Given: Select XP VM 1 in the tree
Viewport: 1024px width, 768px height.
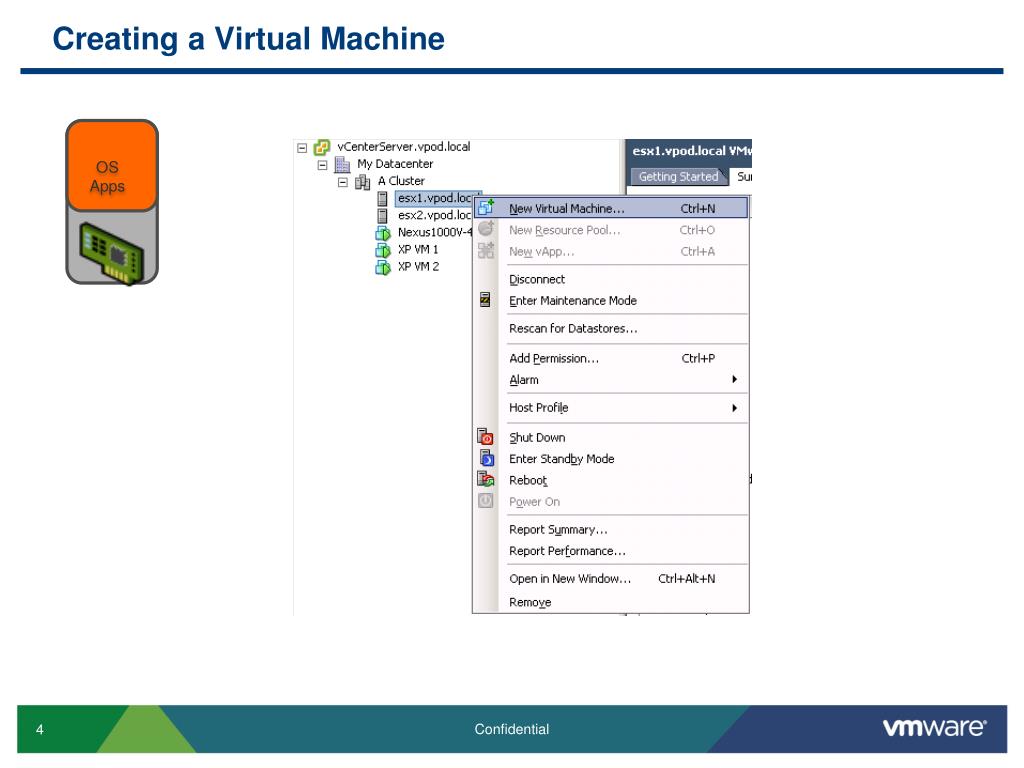Looking at the screenshot, I should [418, 249].
